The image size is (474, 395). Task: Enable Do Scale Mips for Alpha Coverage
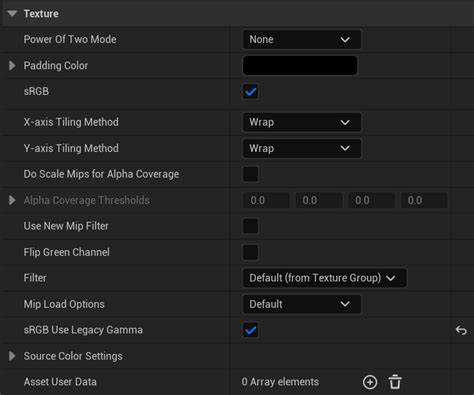tap(250, 174)
